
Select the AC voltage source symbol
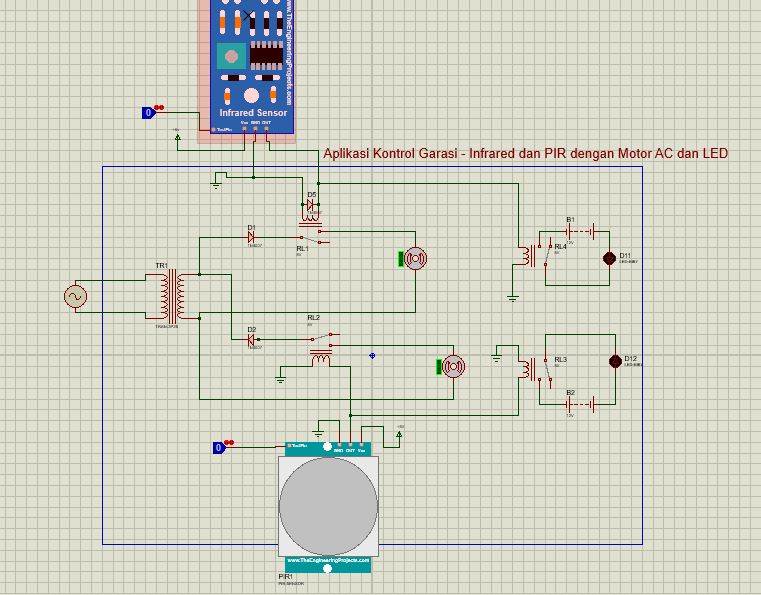coord(75,296)
